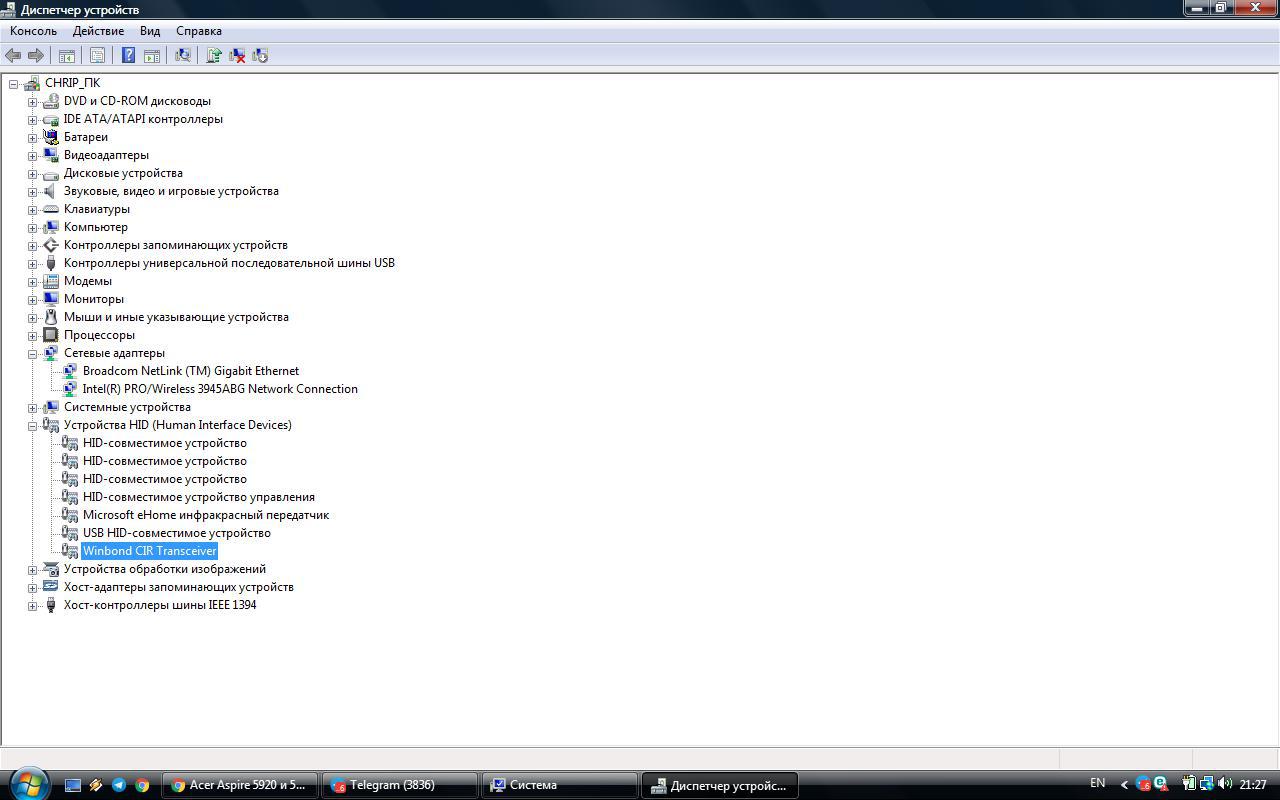Viewport: 1280px width, 800px height.
Task: Toggle the show/hide console tree toolbar icon
Action: (67, 56)
